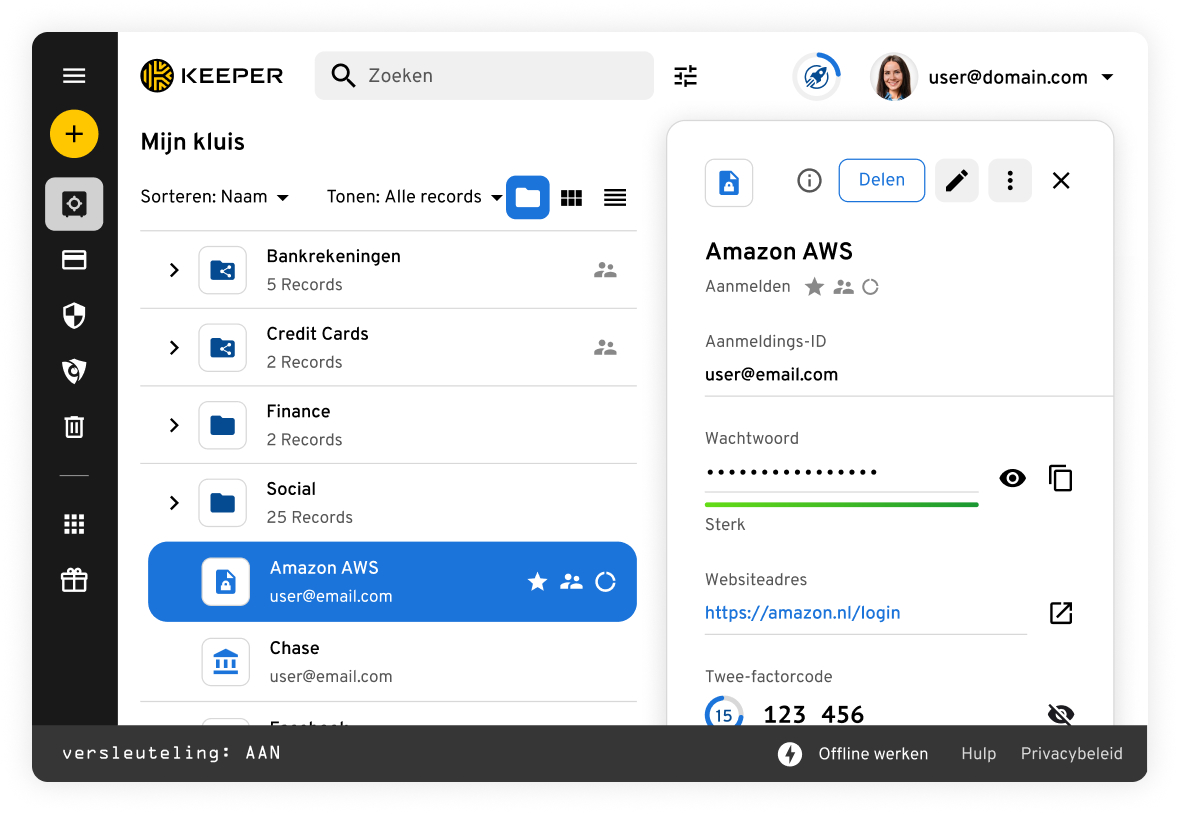Viewport: 1180px width, 814px height.
Task: Click Credit Cards shared folder icon
Action: pyautogui.click(x=223, y=348)
